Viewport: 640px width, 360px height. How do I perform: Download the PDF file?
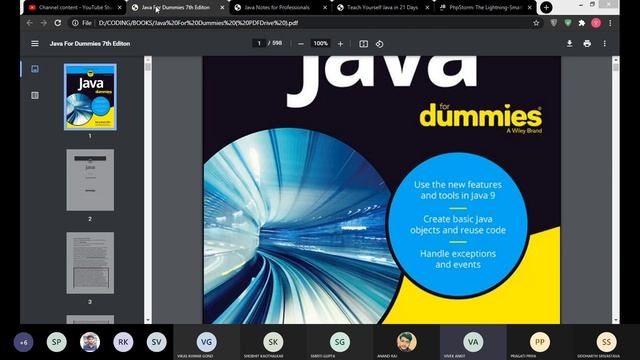569,43
